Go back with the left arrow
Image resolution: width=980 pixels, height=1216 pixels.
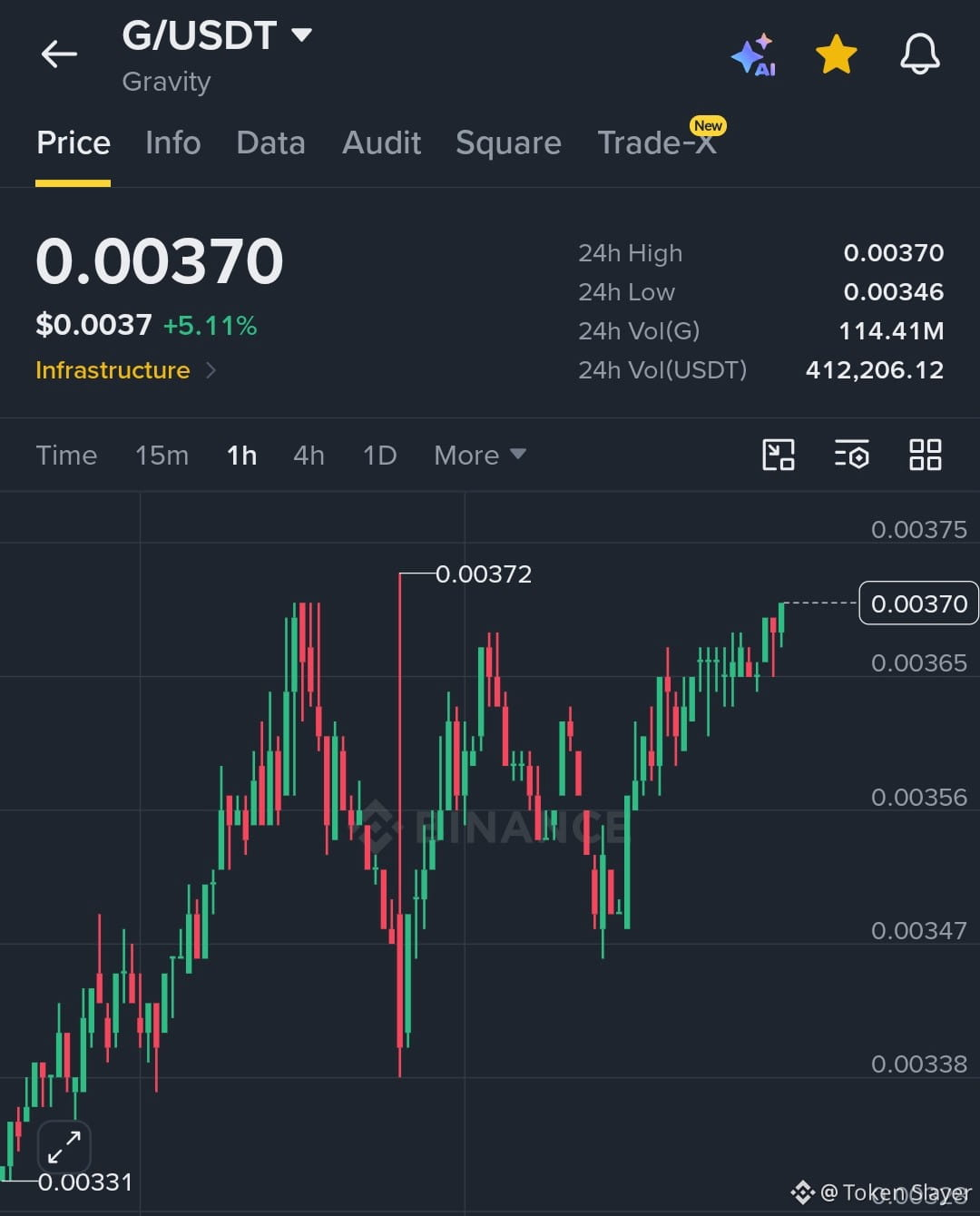[59, 54]
